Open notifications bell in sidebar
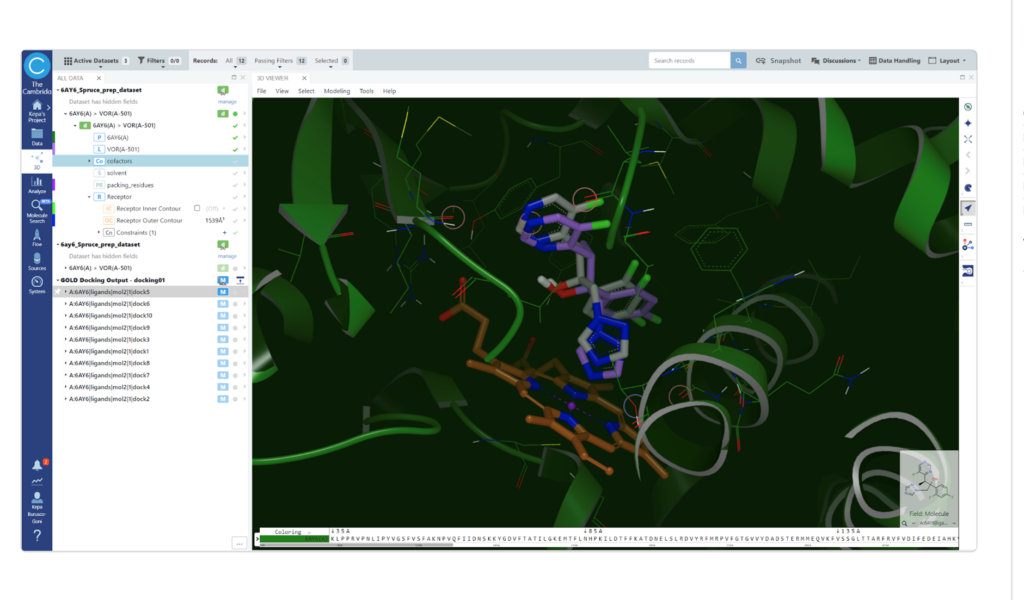This screenshot has height=600, width=1024. (x=37, y=465)
